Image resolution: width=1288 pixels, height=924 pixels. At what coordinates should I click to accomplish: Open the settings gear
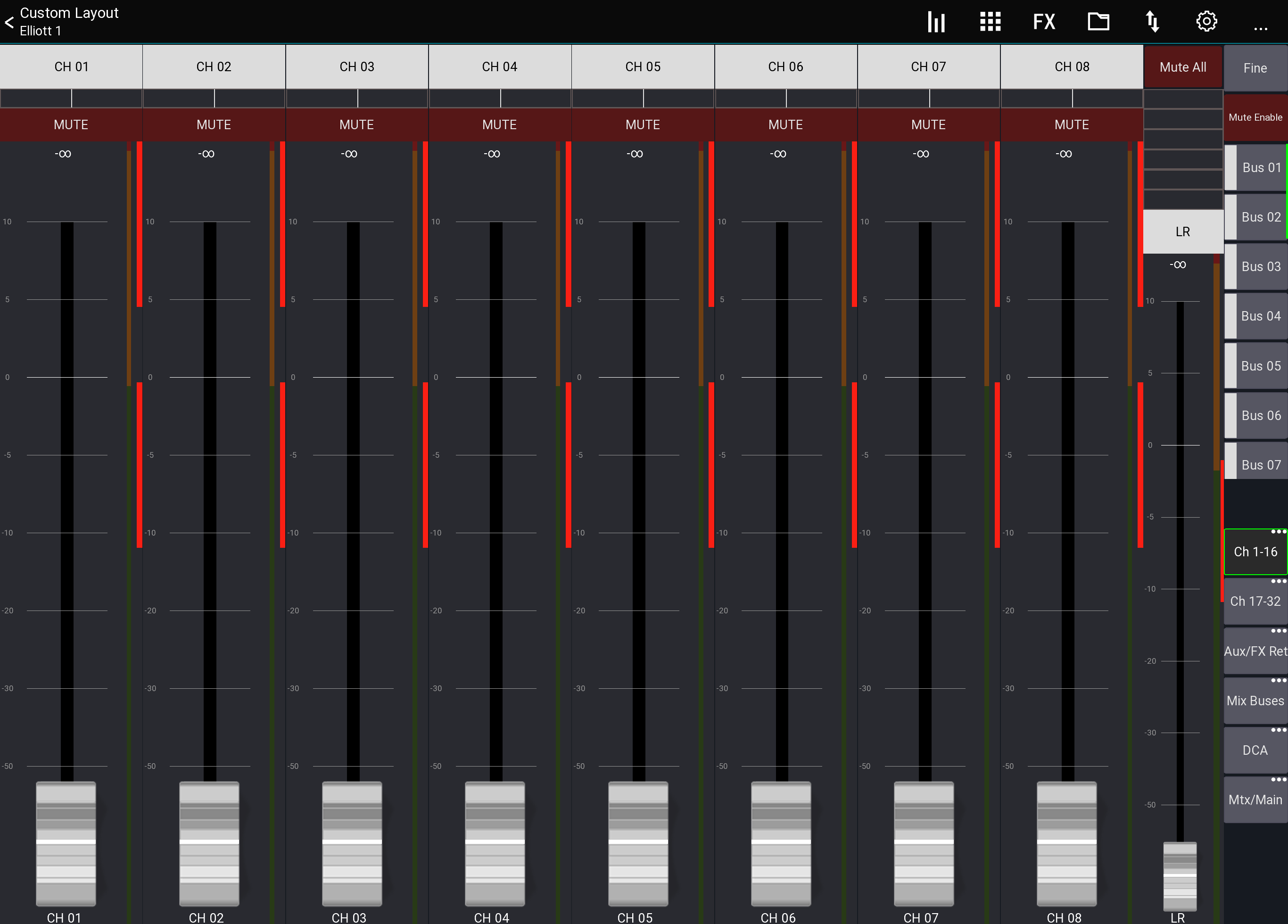(1206, 22)
